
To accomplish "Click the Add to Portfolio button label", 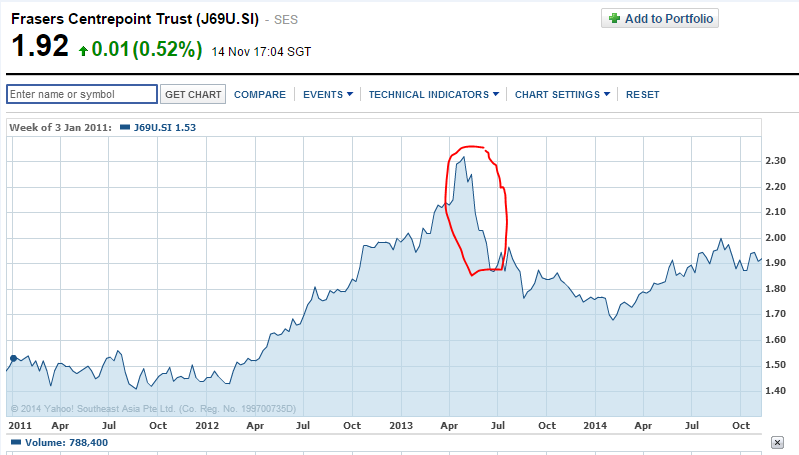I will click(x=669, y=18).
